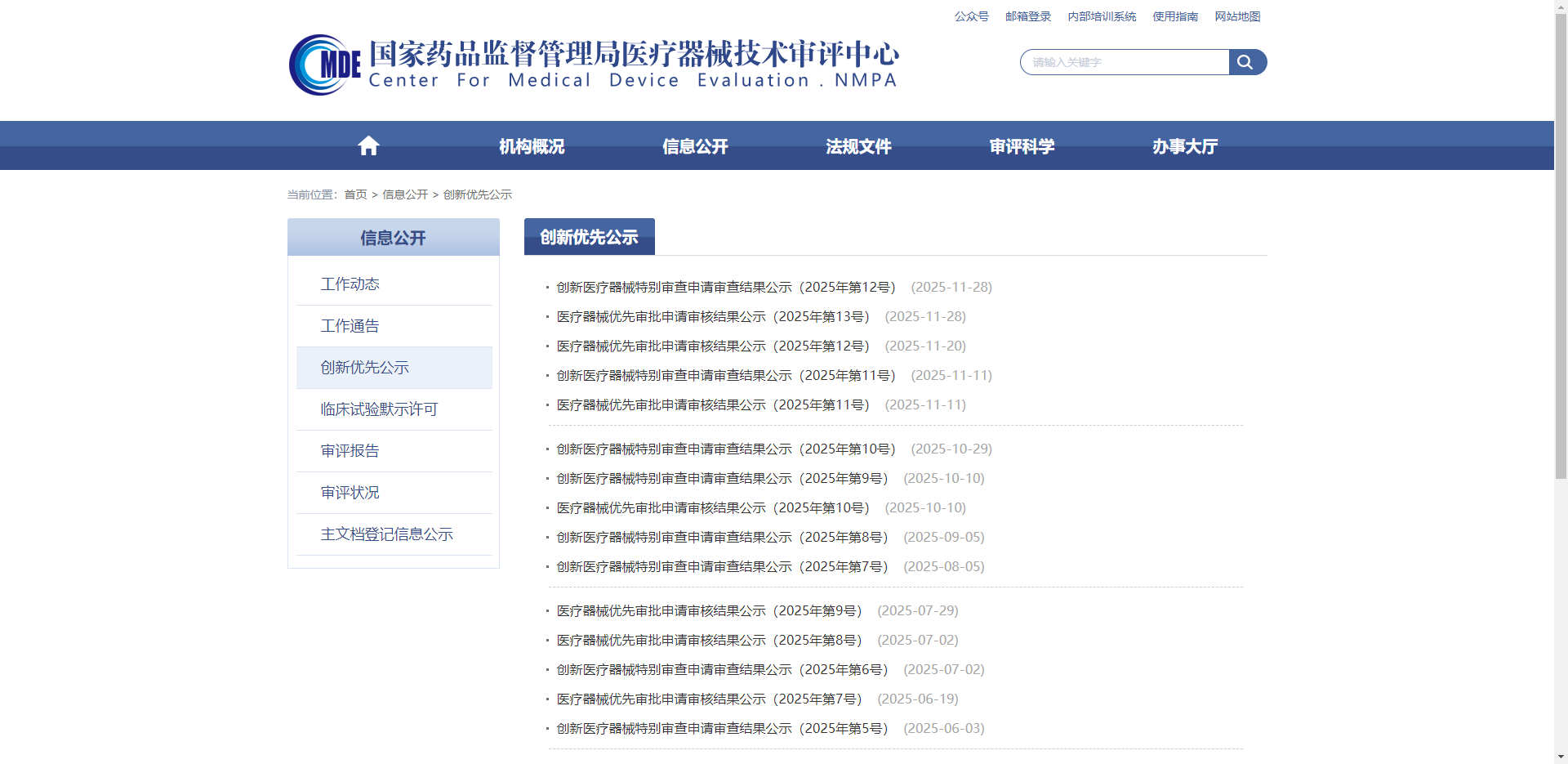Select 审评报告 in the sidebar

point(394,451)
